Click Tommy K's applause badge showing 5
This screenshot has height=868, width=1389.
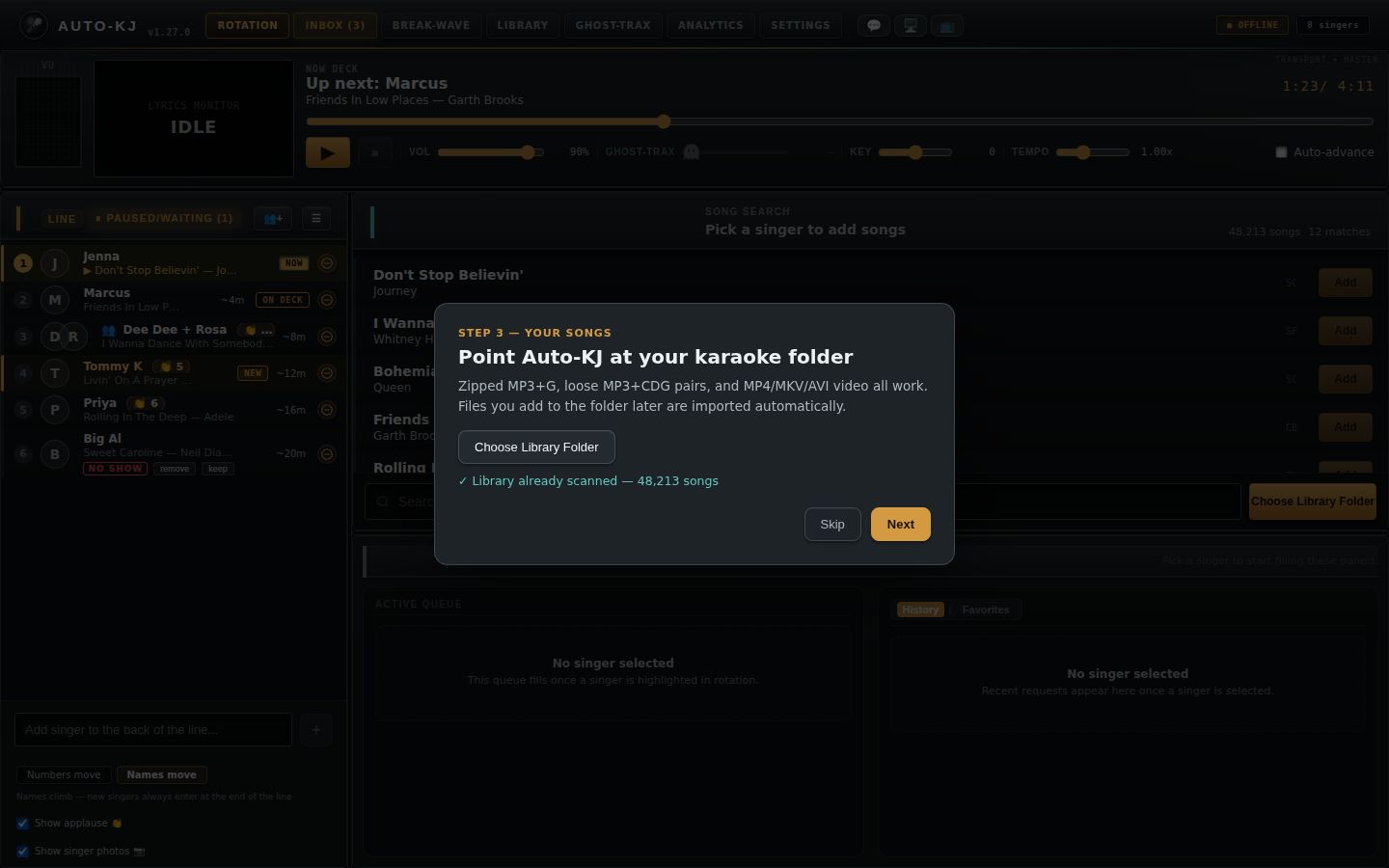pyautogui.click(x=173, y=366)
